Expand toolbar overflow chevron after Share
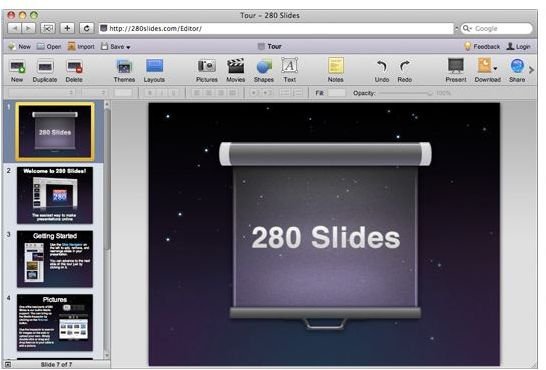The width and height of the screenshot is (546, 370). [531, 70]
